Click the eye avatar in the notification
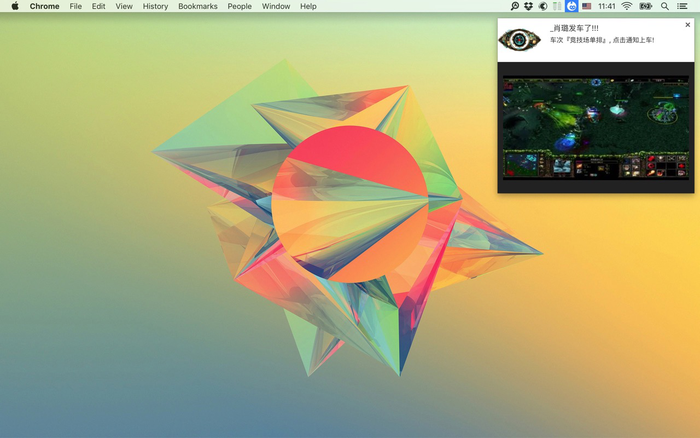Screen dimensions: 700x438 click(x=519, y=40)
